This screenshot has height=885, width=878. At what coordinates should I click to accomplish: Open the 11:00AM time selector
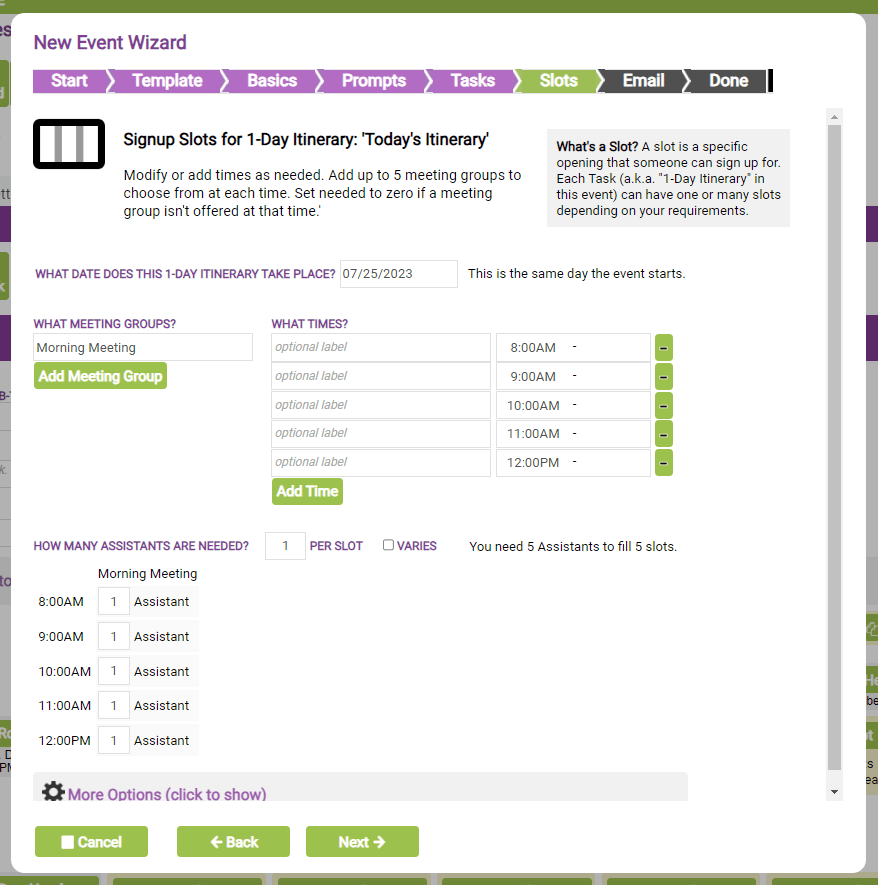pos(573,433)
